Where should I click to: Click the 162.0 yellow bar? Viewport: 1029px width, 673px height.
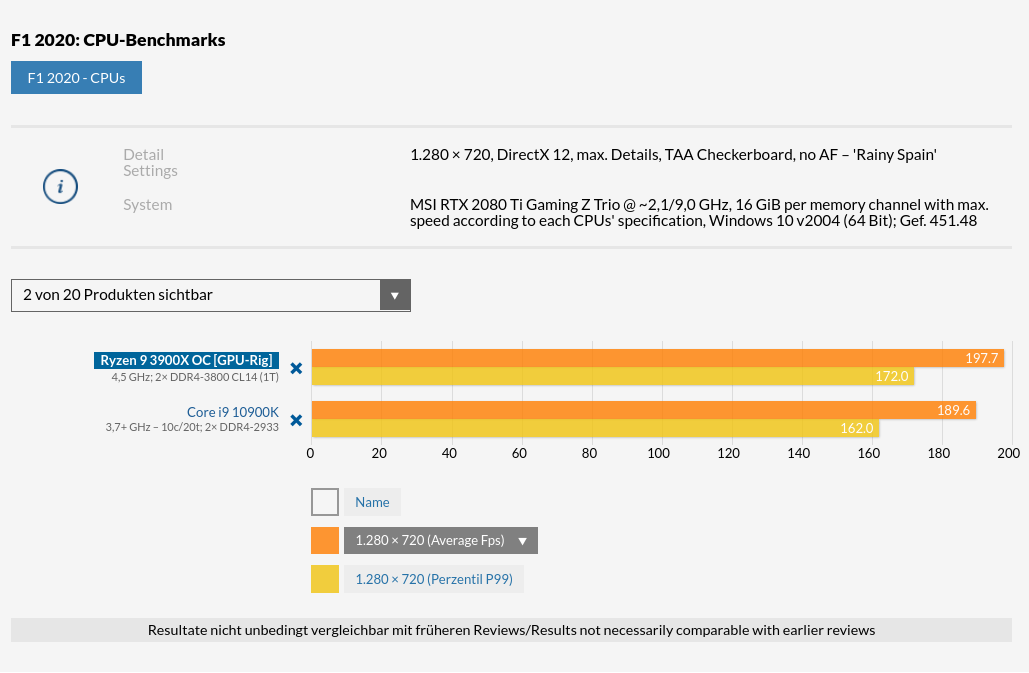(595, 428)
